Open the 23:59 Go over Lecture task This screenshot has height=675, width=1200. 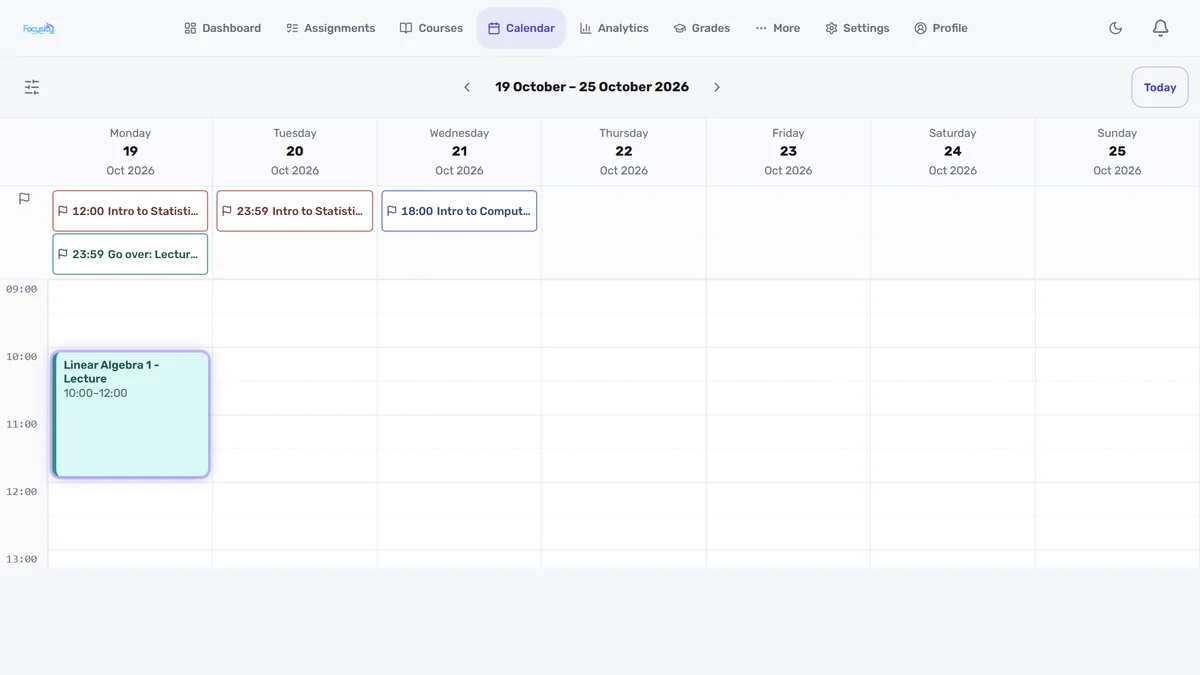click(130, 254)
